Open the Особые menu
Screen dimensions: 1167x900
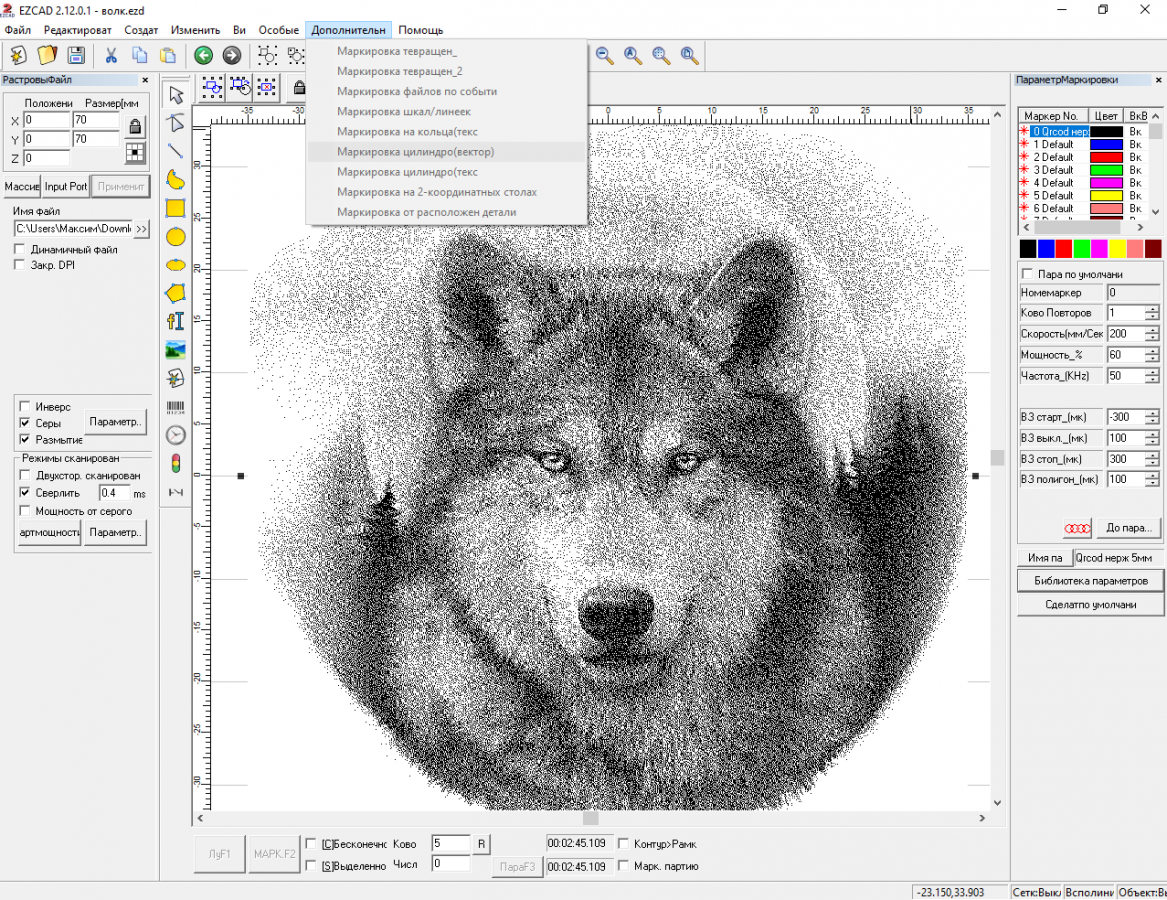278,30
